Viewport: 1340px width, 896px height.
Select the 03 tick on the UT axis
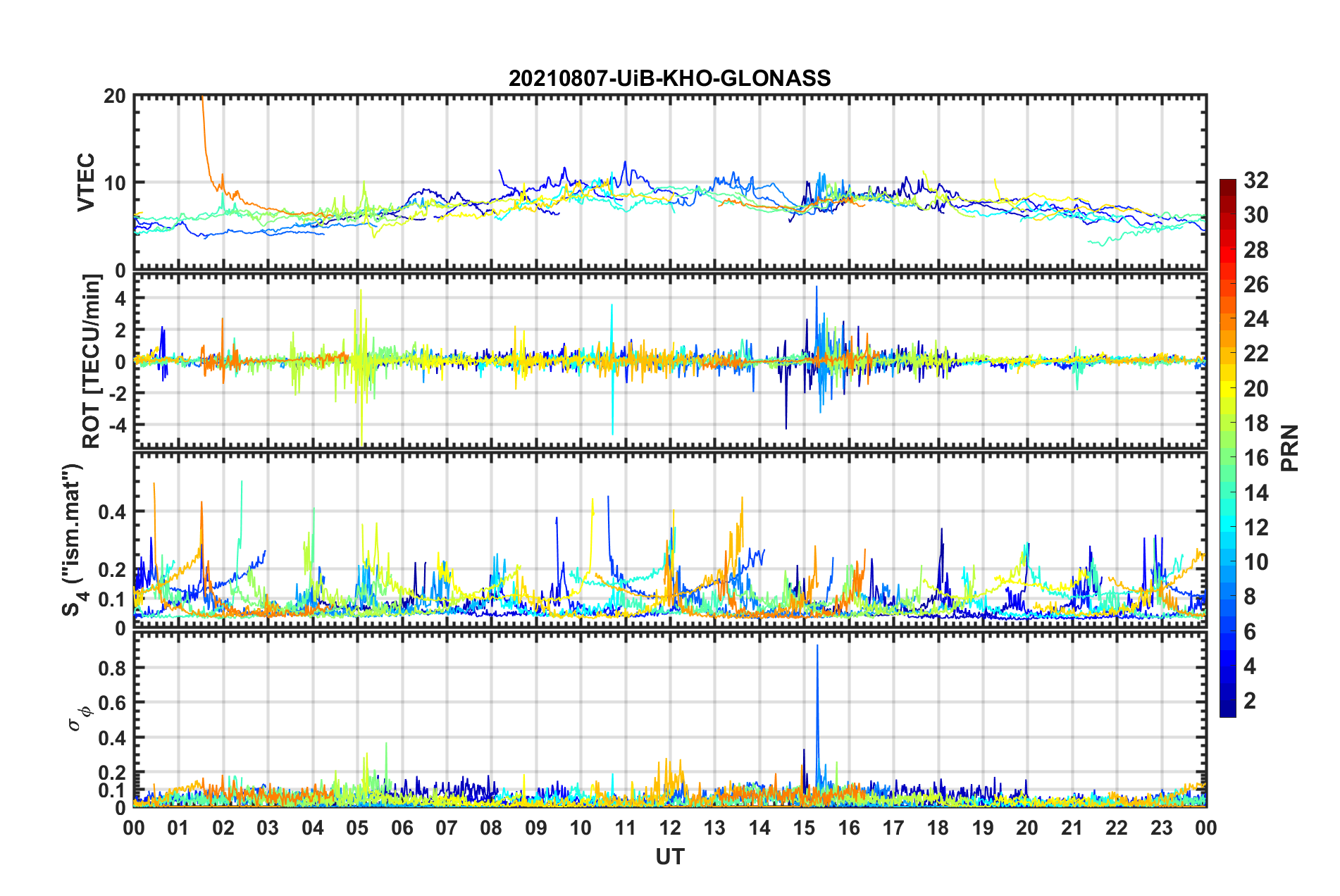tap(268, 828)
